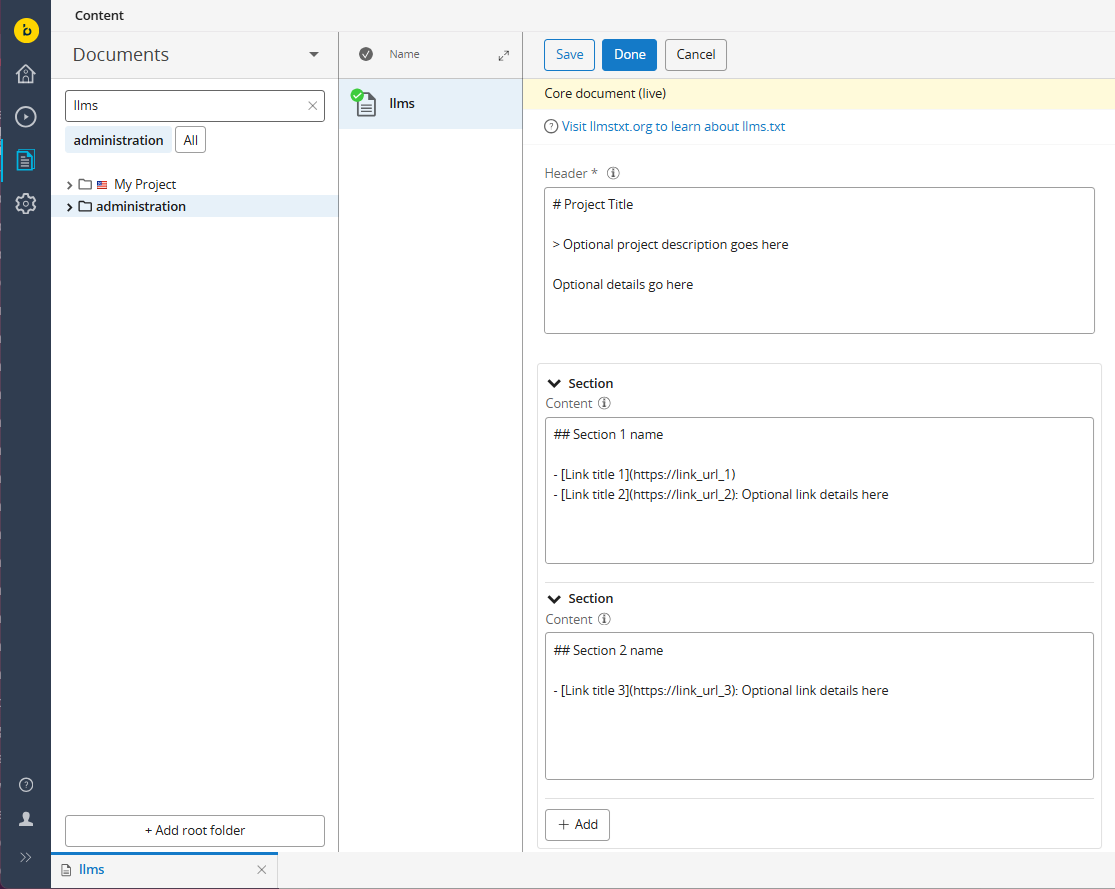Expand the document list panel
The height and width of the screenshot is (889, 1115).
tap(503, 56)
